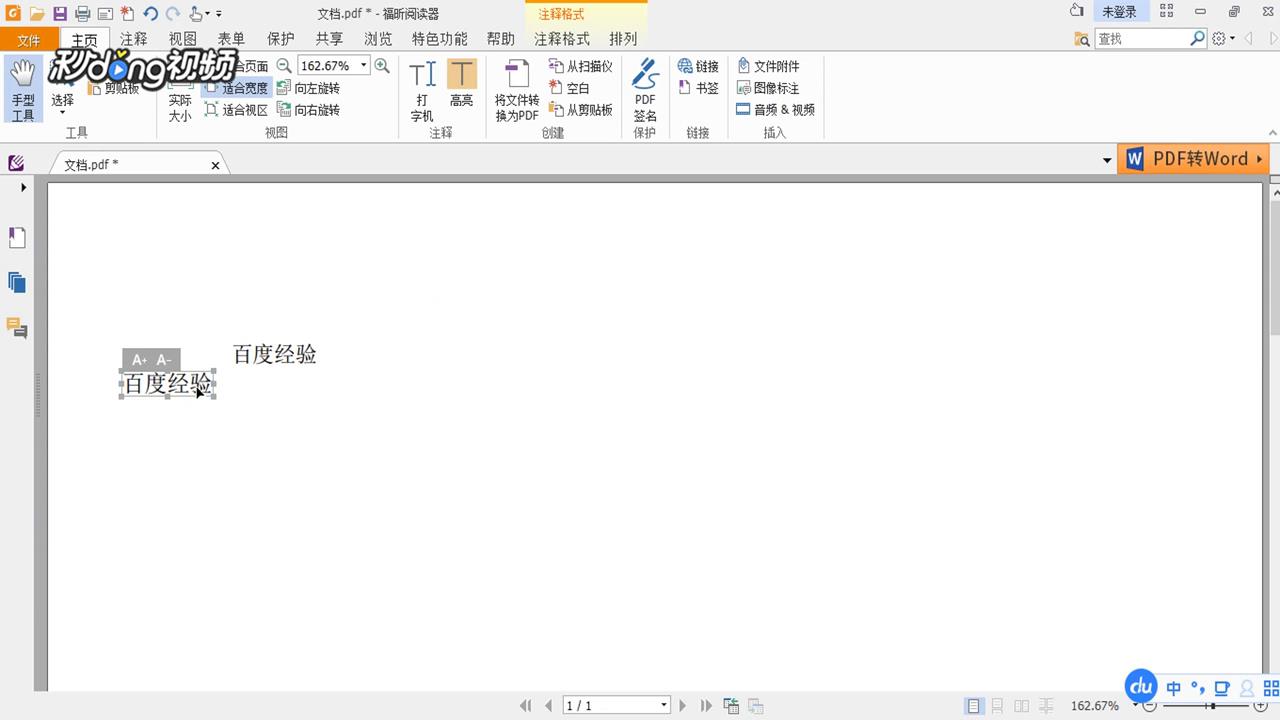This screenshot has height=720, width=1280.
Task: Print the document using the printer icon
Action: click(82, 13)
